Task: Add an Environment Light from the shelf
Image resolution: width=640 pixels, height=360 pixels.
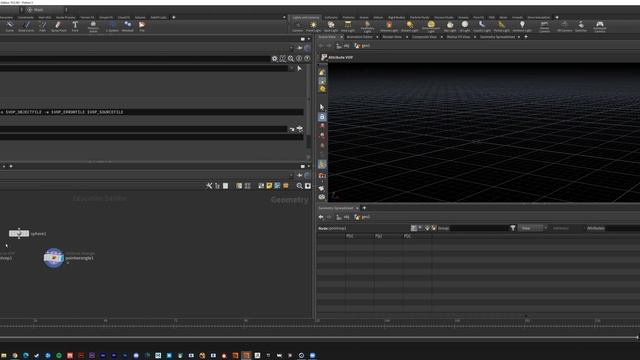Action: click(x=431, y=27)
